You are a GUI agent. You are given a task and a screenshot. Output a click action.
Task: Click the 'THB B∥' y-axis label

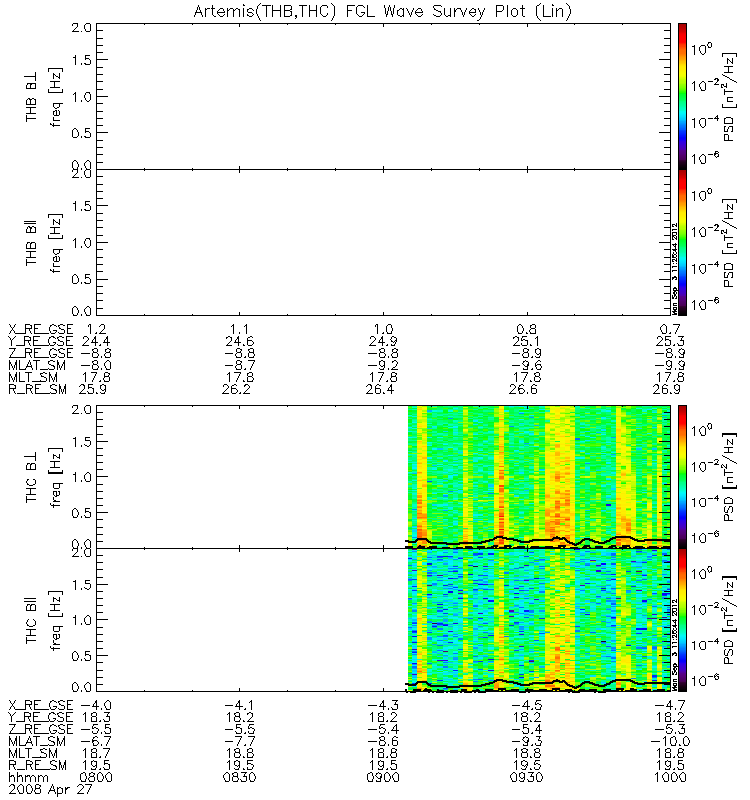(x=31, y=243)
